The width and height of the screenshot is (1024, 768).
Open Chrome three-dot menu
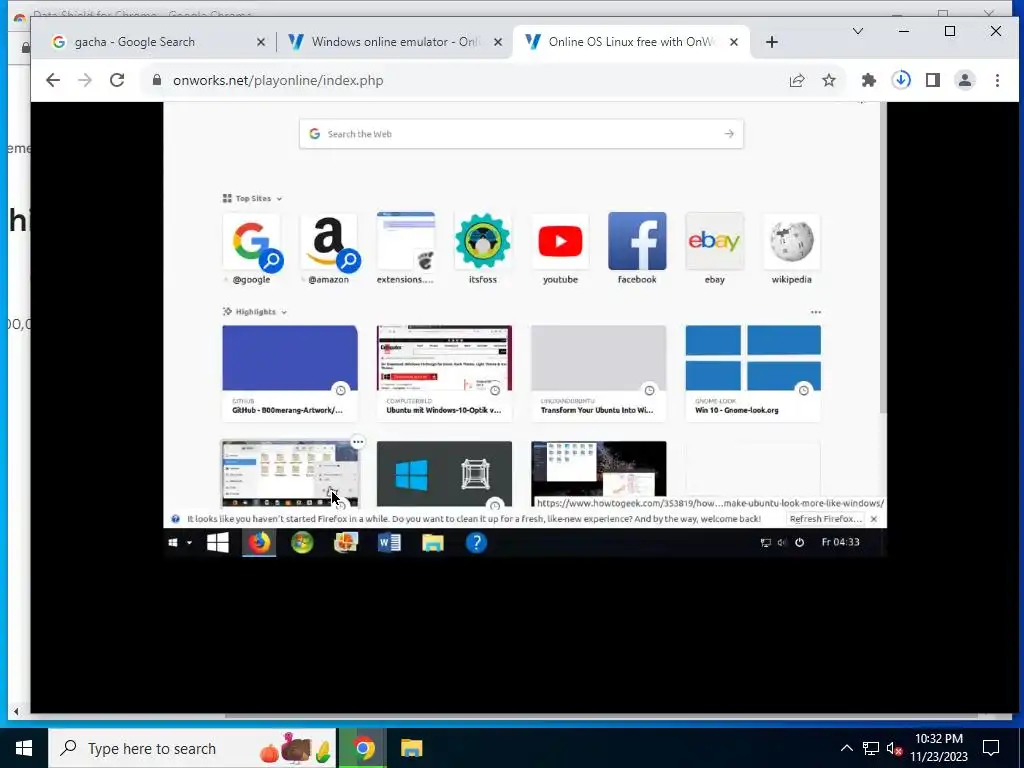[x=997, y=80]
